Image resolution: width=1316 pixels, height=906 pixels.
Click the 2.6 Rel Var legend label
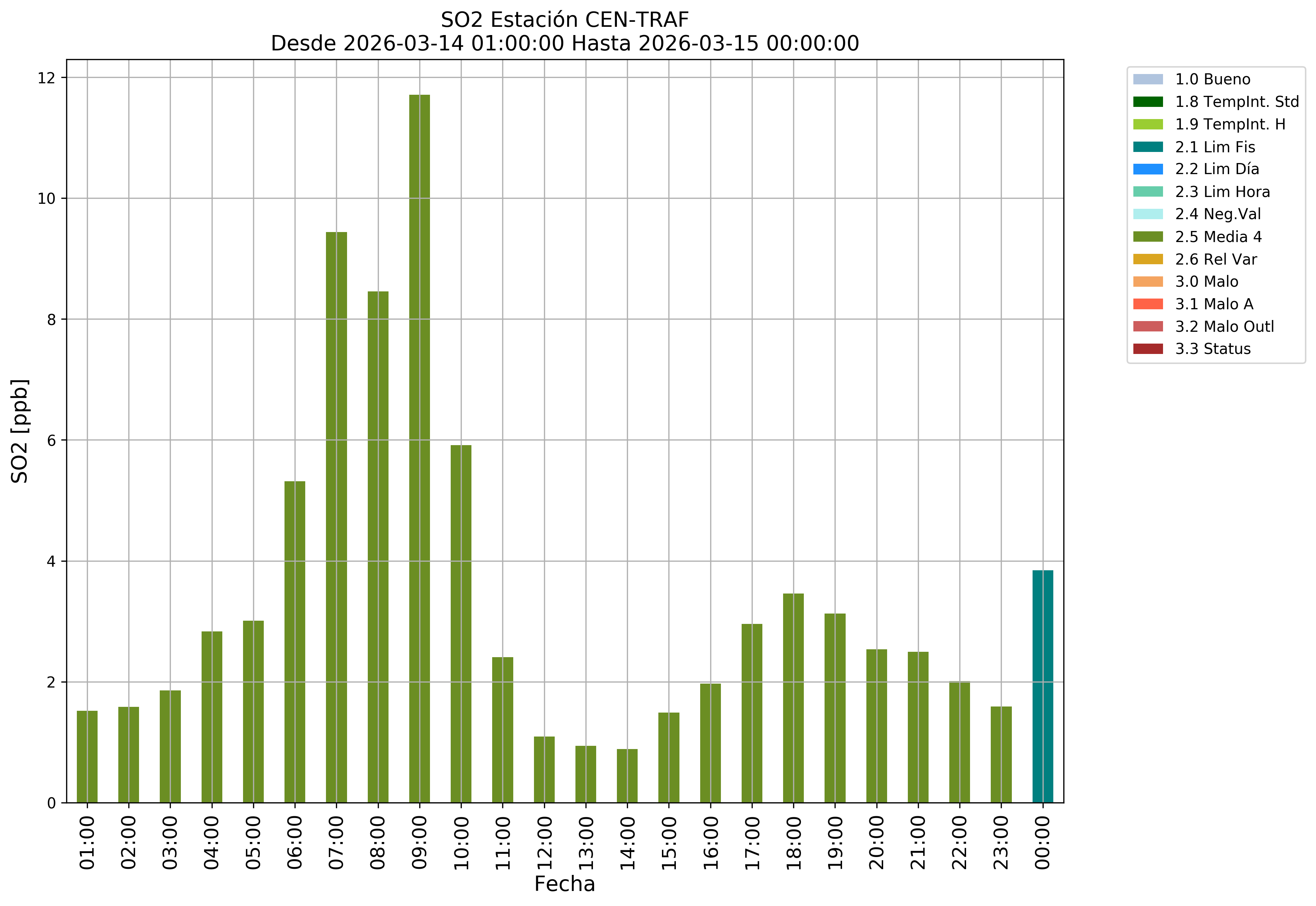[1216, 260]
